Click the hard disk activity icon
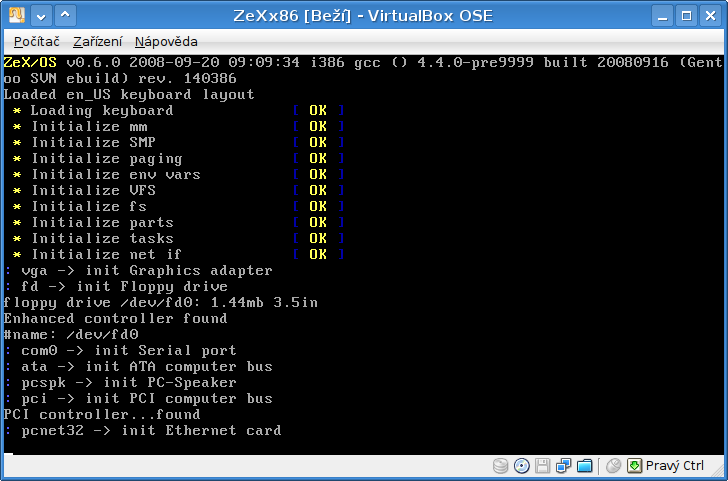The width and height of the screenshot is (728, 481). [500, 466]
